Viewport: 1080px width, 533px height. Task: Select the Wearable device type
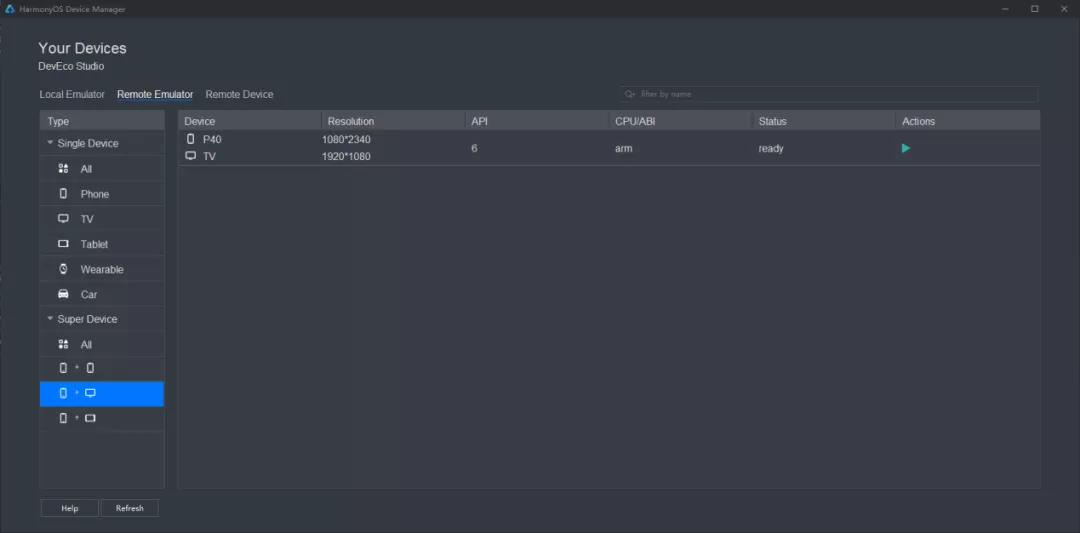click(102, 269)
